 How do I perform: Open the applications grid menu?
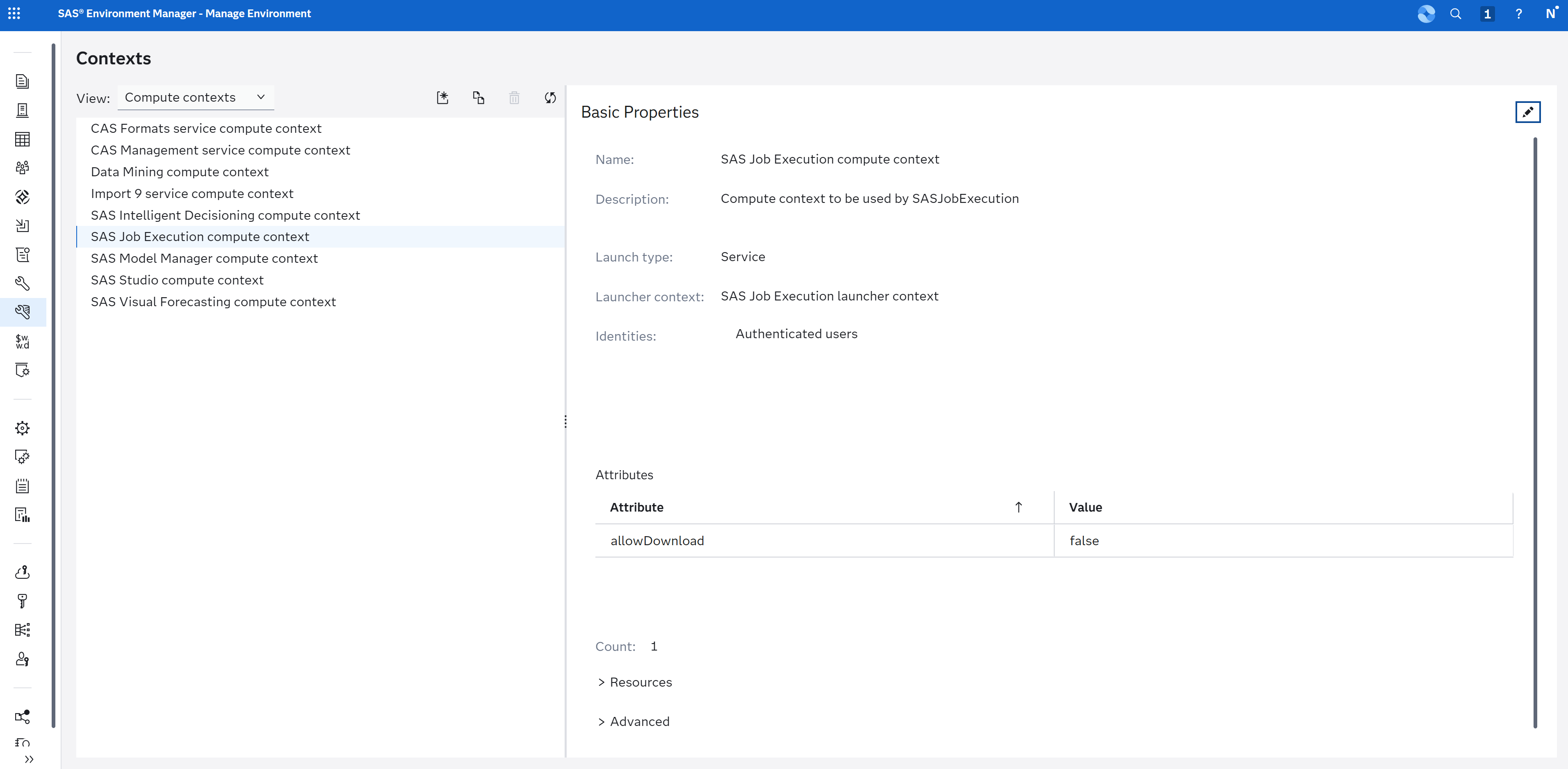coord(14,14)
